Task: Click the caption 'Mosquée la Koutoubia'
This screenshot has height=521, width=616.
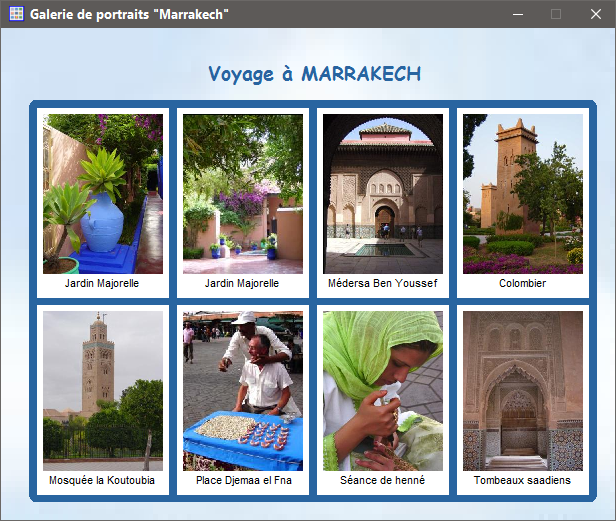Action: pyautogui.click(x=102, y=481)
